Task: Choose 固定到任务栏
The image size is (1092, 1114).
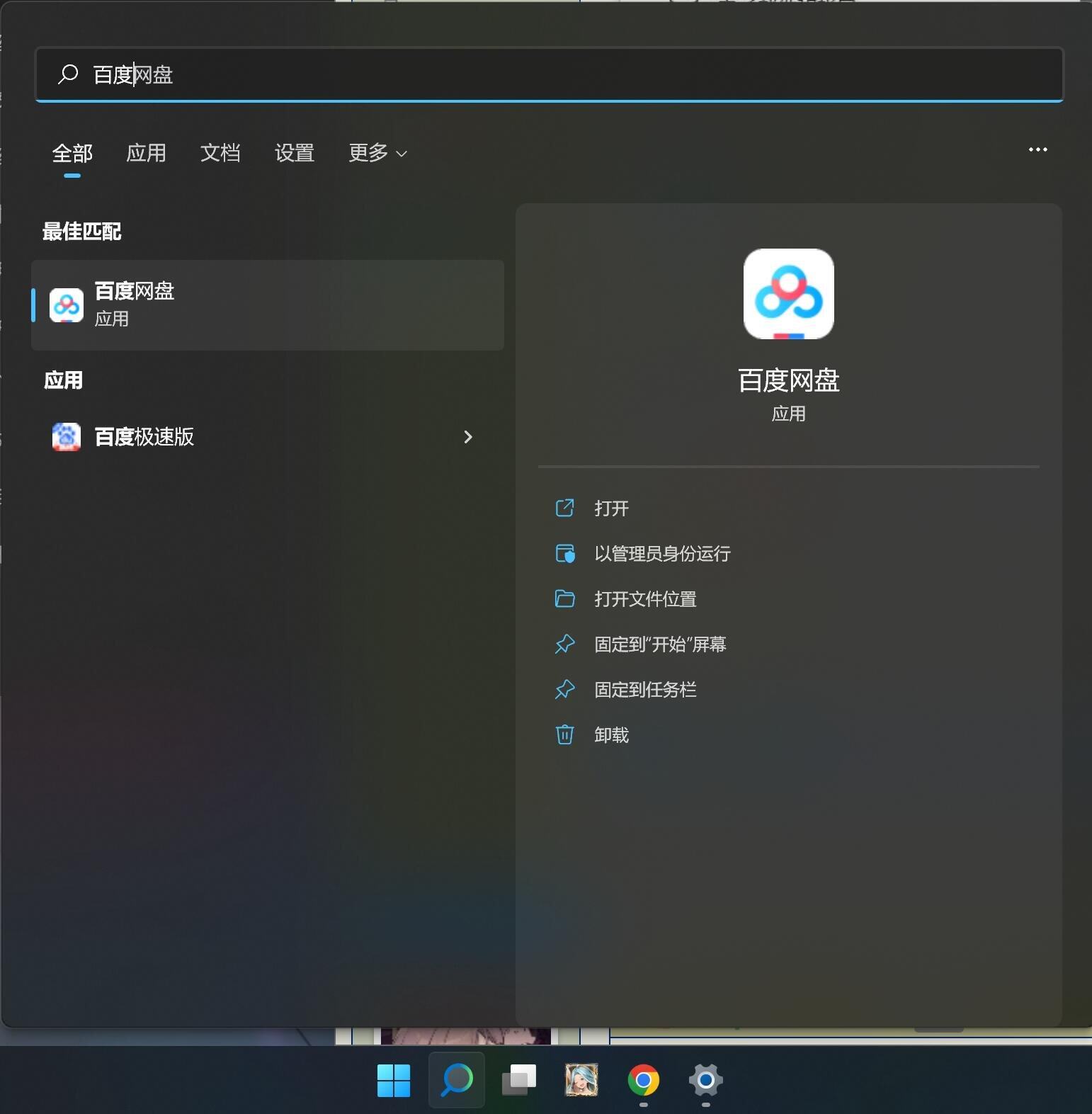Action: (646, 690)
